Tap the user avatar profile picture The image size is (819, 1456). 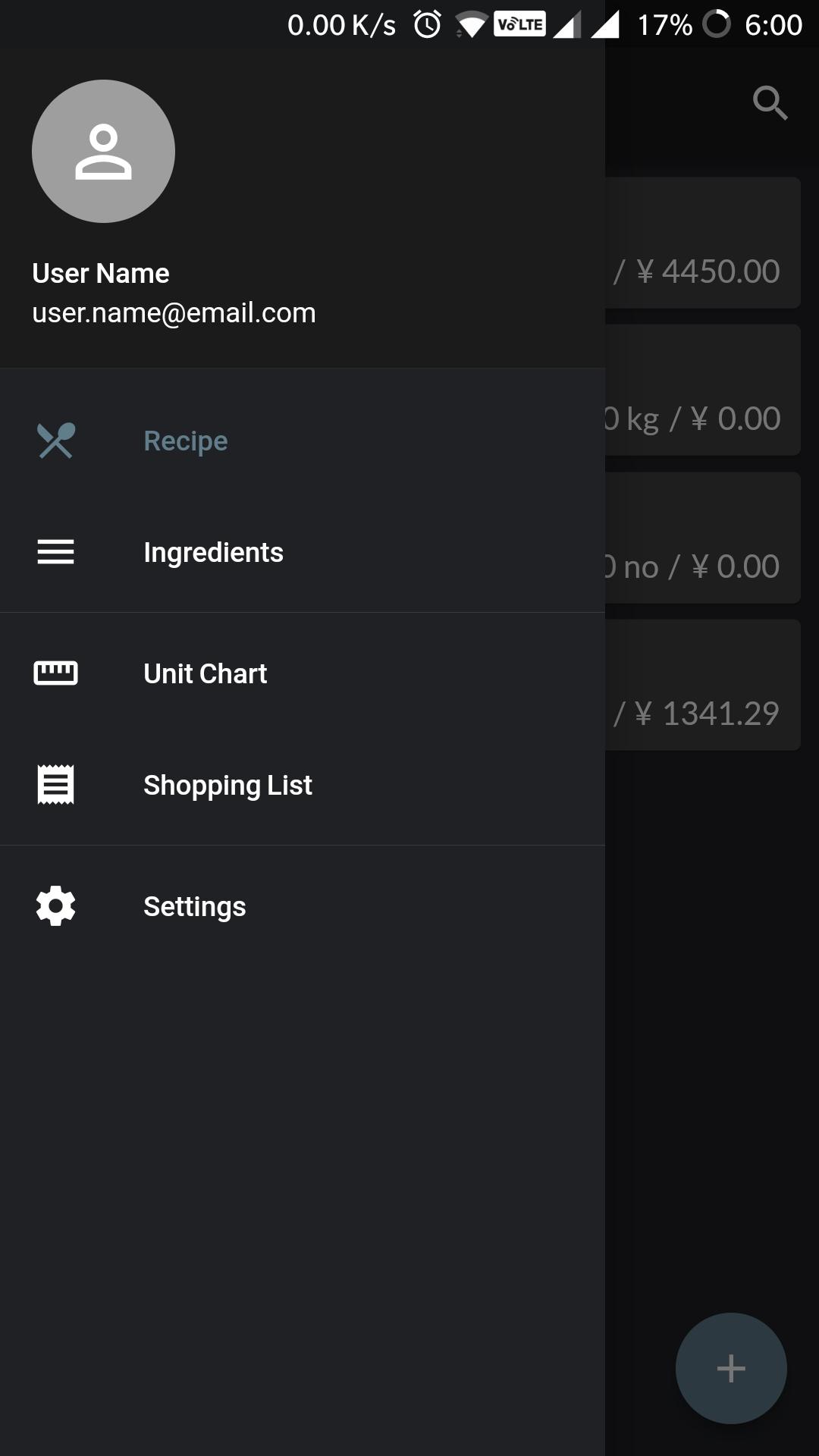click(103, 152)
